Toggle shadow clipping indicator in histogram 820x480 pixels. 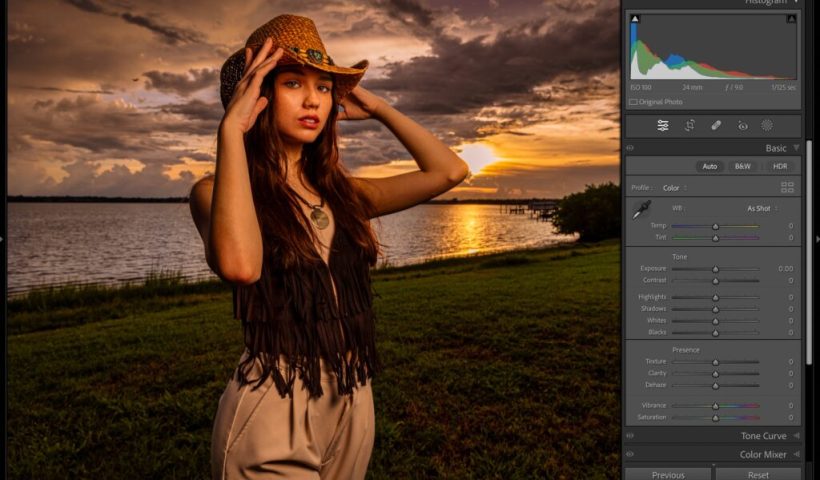(634, 19)
